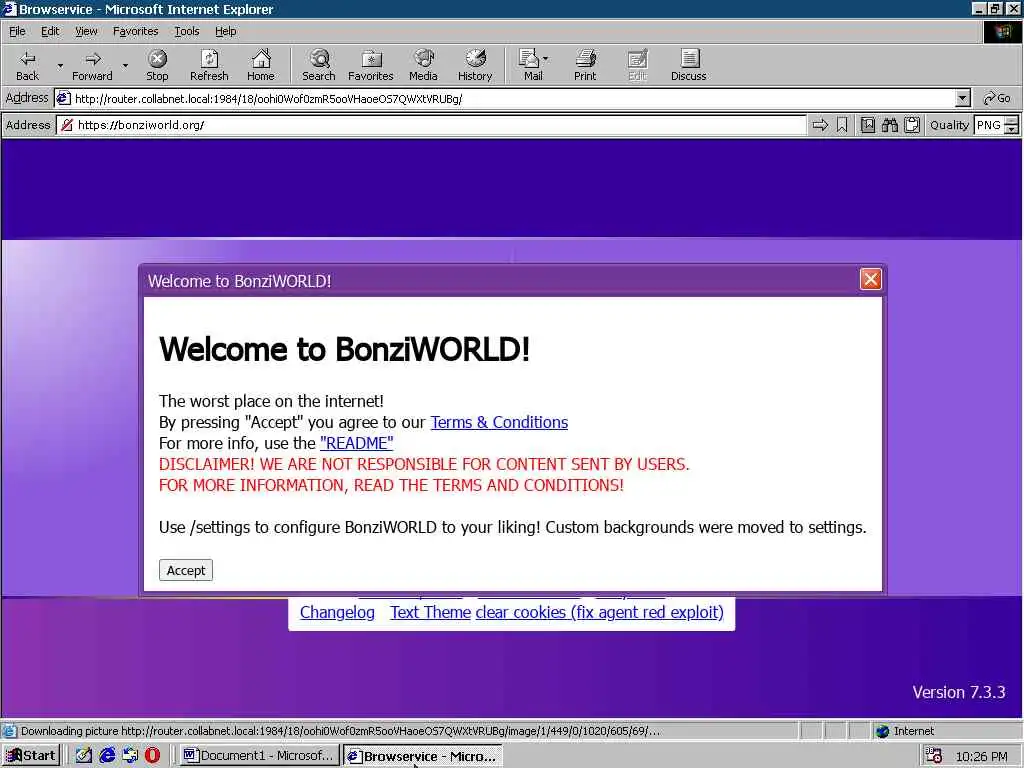Open the Search pane
This screenshot has height=768, width=1024.
pos(319,65)
